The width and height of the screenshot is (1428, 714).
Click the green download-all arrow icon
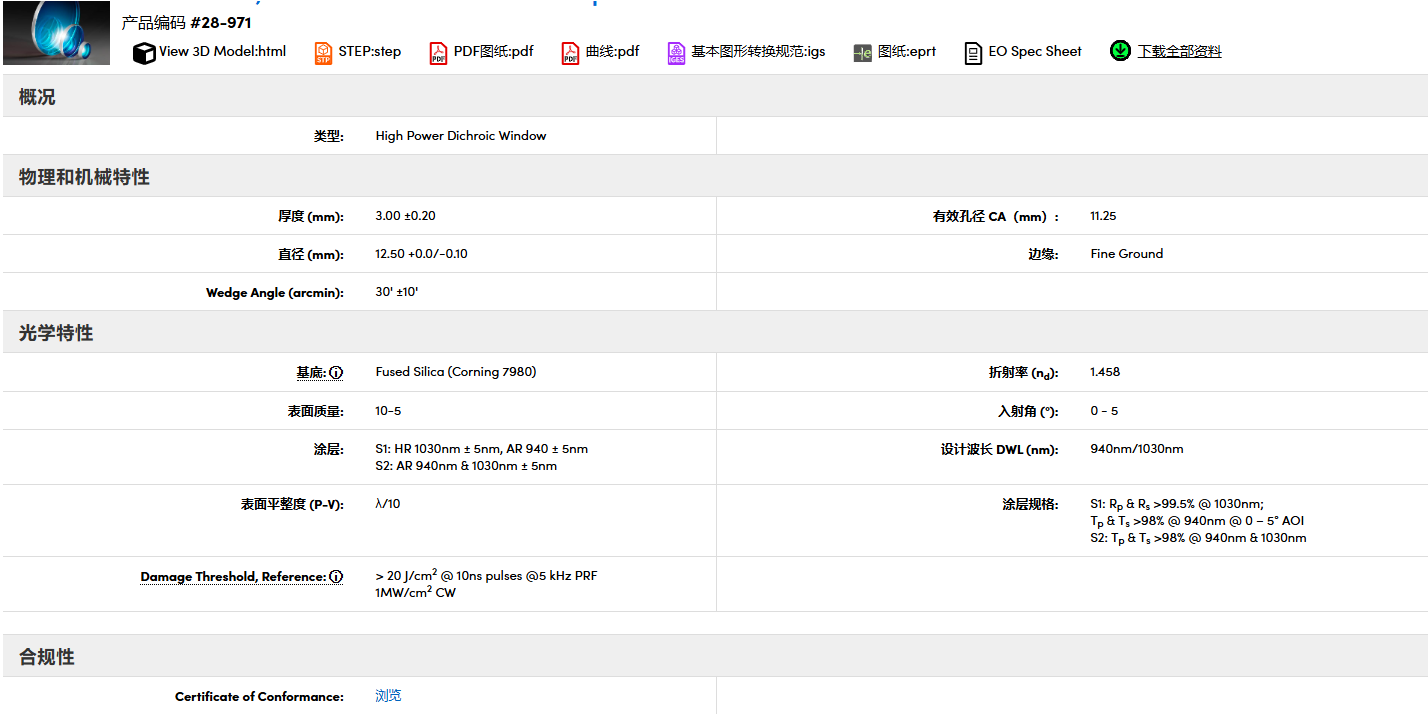click(x=1120, y=50)
